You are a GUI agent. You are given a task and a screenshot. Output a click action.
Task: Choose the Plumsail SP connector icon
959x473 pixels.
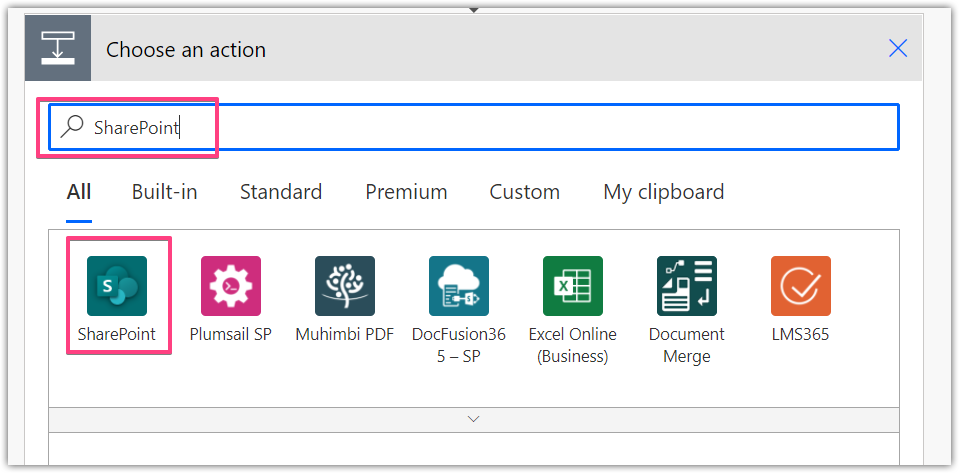[x=231, y=286]
